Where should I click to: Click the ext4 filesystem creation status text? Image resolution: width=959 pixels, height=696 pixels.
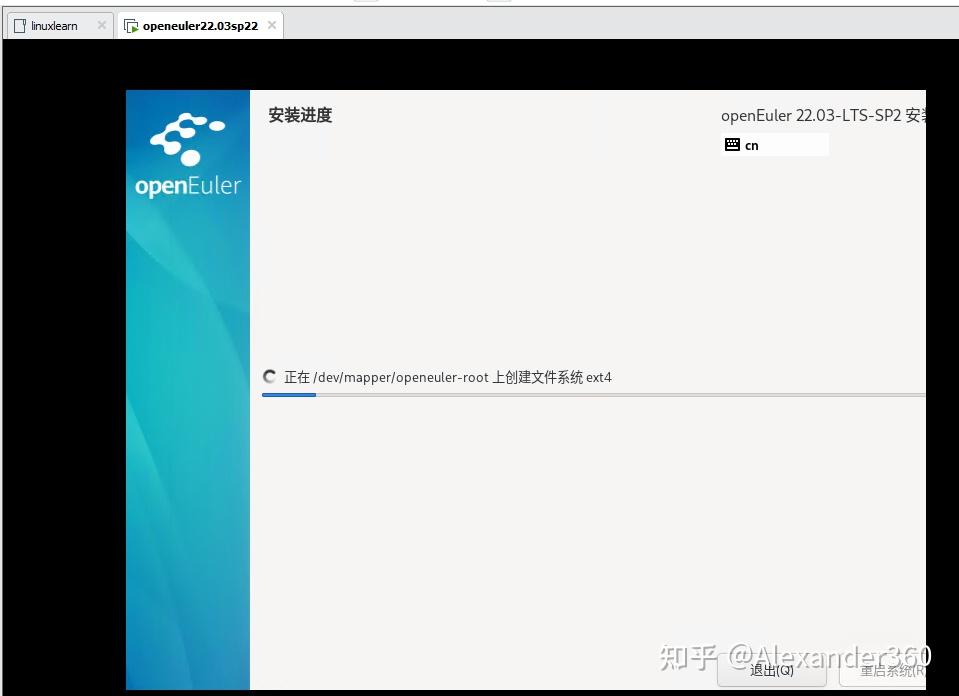point(450,377)
